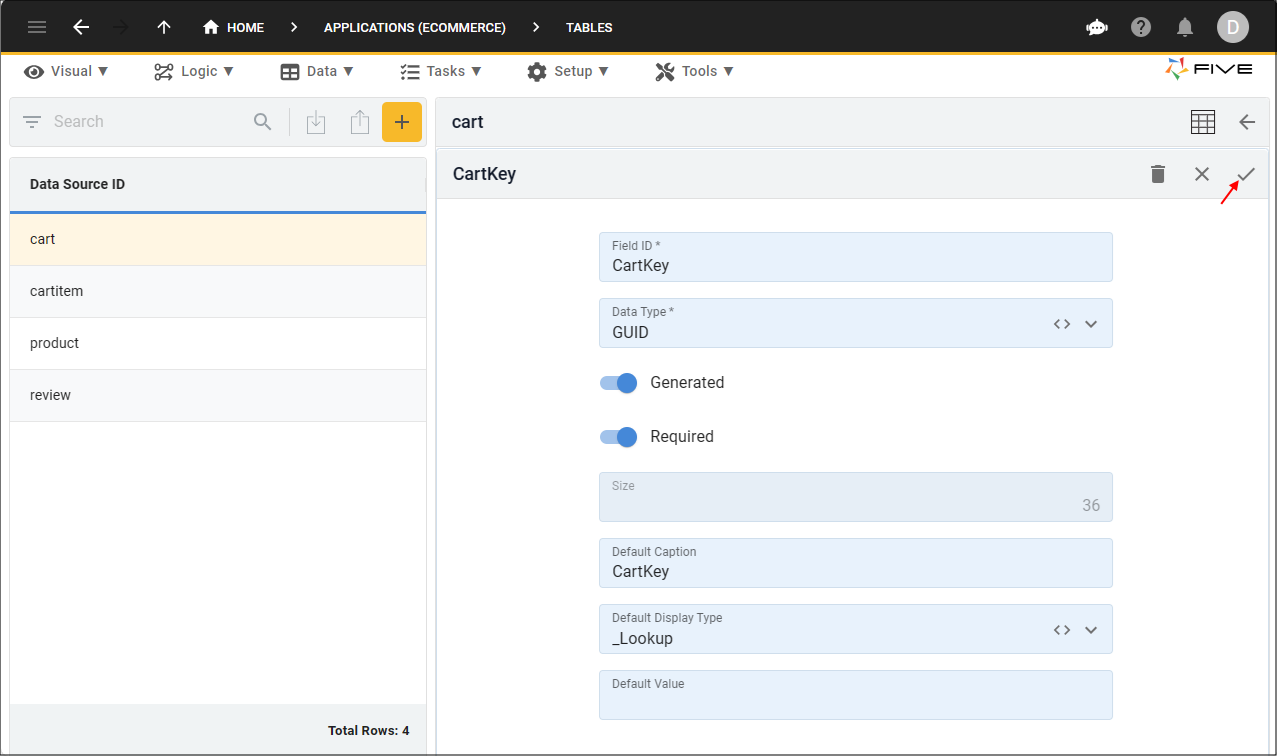Disable the Required switch

coord(618,437)
